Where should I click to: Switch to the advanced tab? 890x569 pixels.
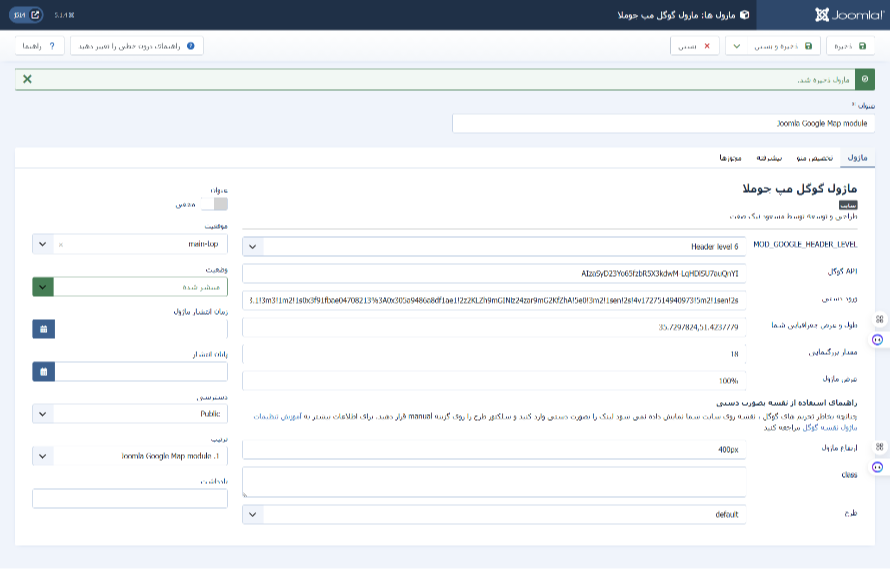click(768, 158)
